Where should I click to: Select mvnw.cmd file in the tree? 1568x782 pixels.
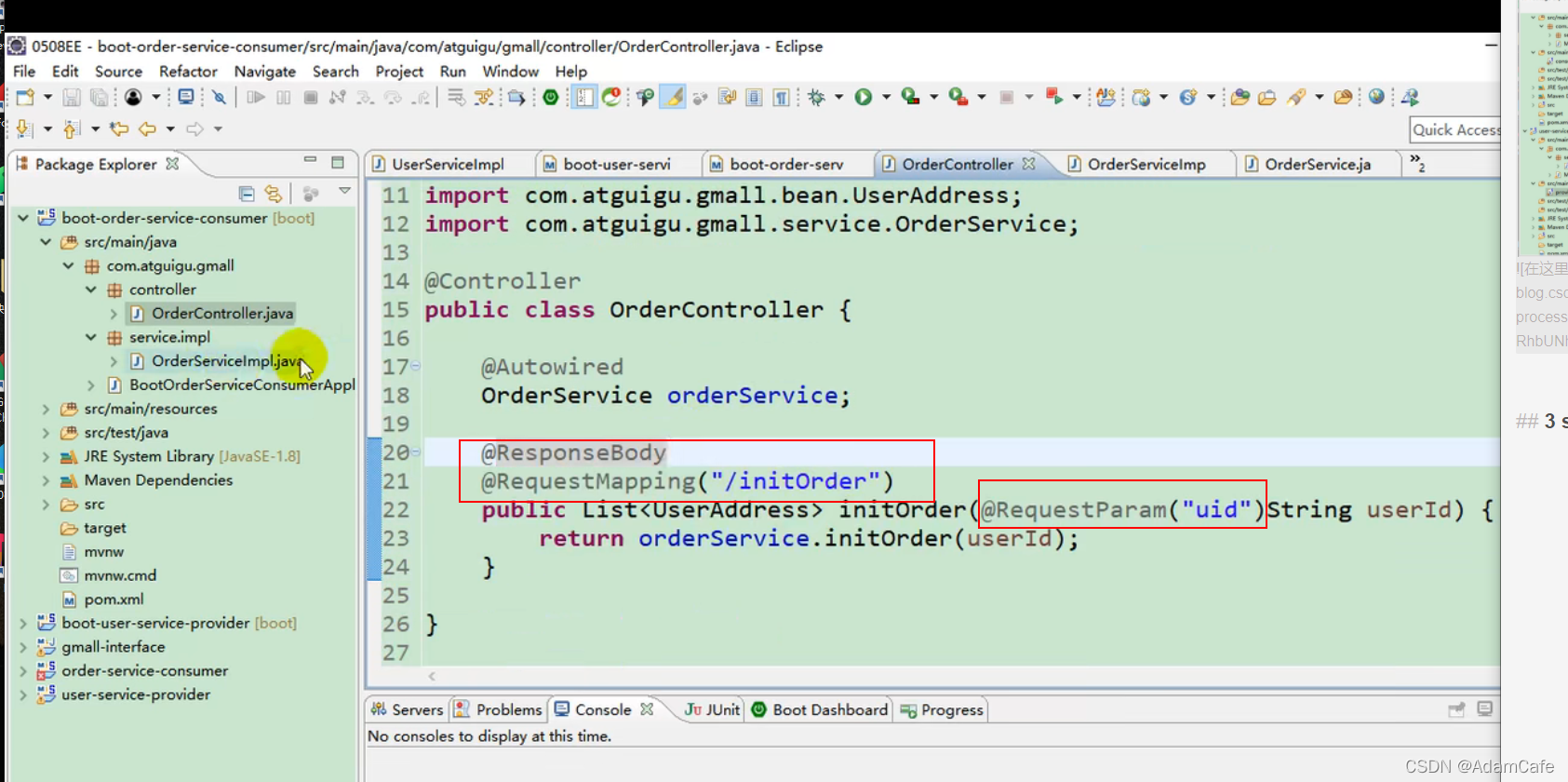pyautogui.click(x=120, y=575)
